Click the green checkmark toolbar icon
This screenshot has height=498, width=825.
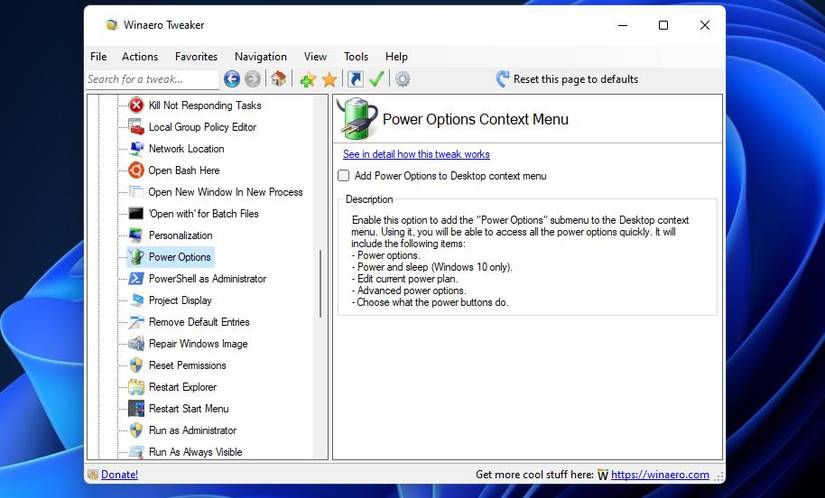(376, 79)
